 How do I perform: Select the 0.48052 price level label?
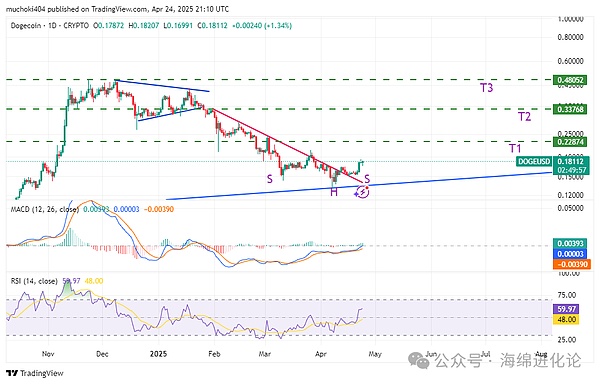(570, 80)
